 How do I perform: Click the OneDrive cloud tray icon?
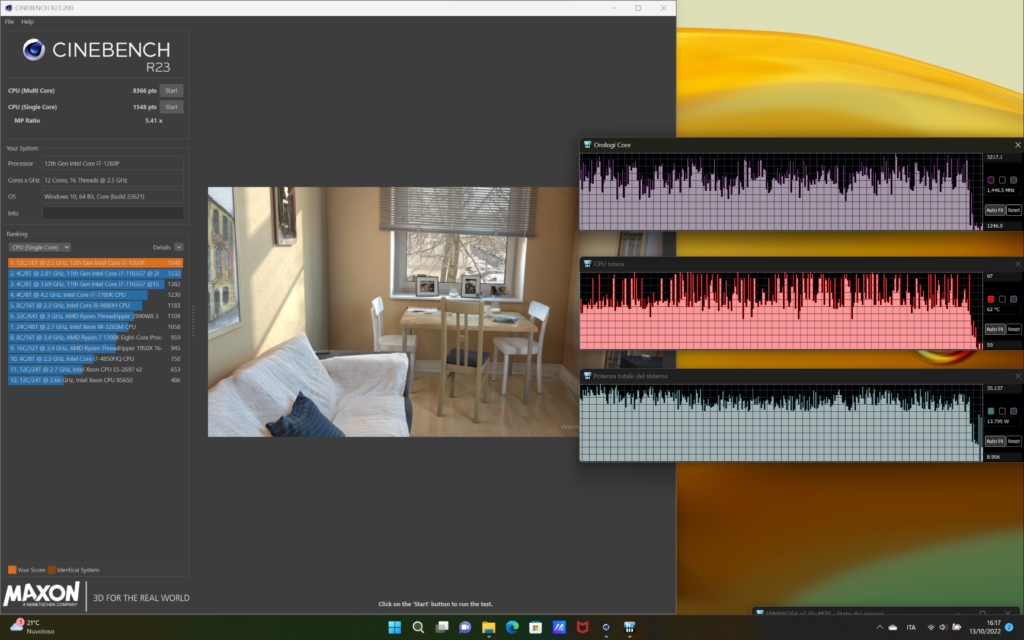(x=893, y=628)
